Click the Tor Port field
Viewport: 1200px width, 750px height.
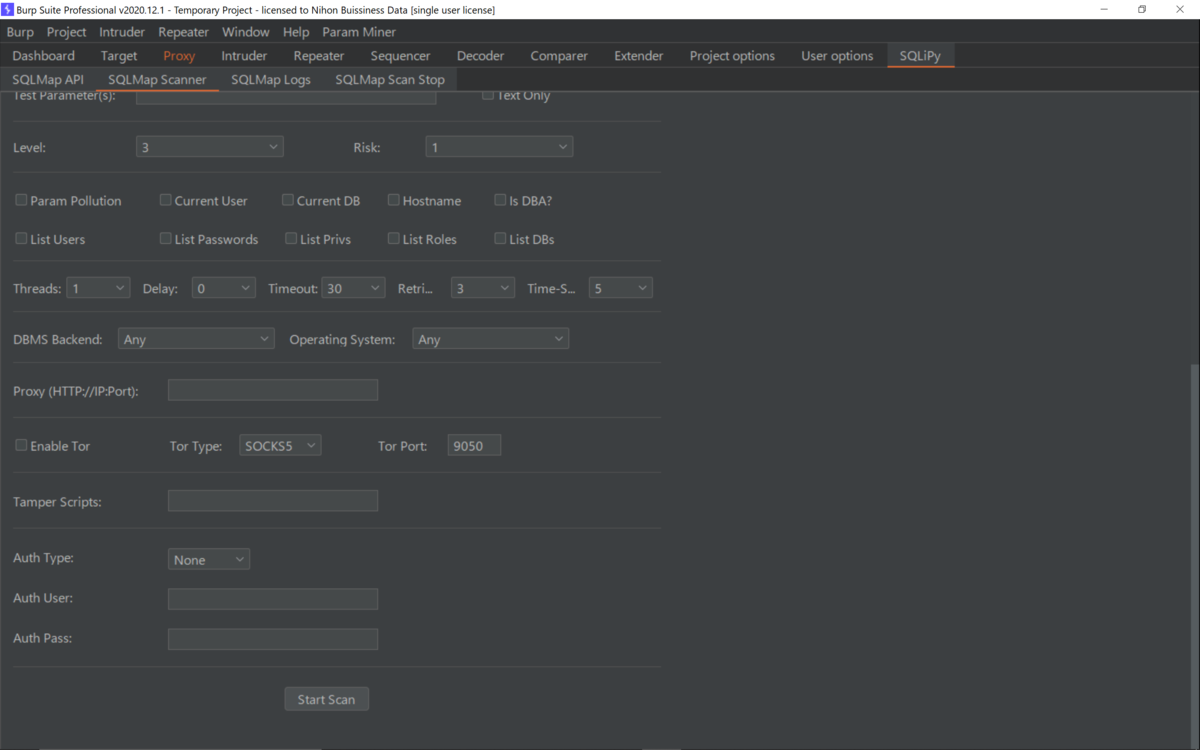(x=474, y=445)
